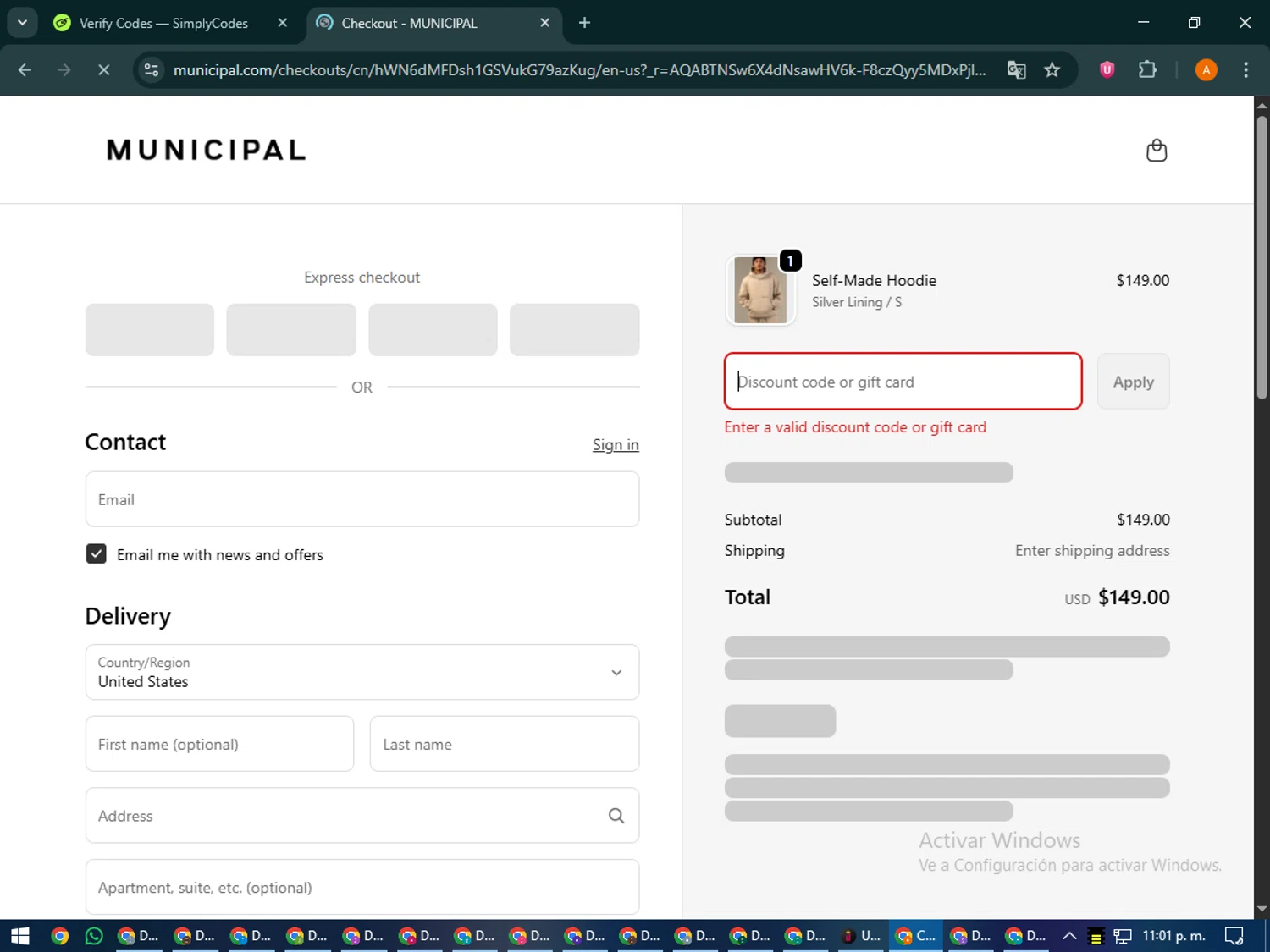The width and height of the screenshot is (1270, 952).
Task: Click the browser URL address bar
Action: [579, 70]
